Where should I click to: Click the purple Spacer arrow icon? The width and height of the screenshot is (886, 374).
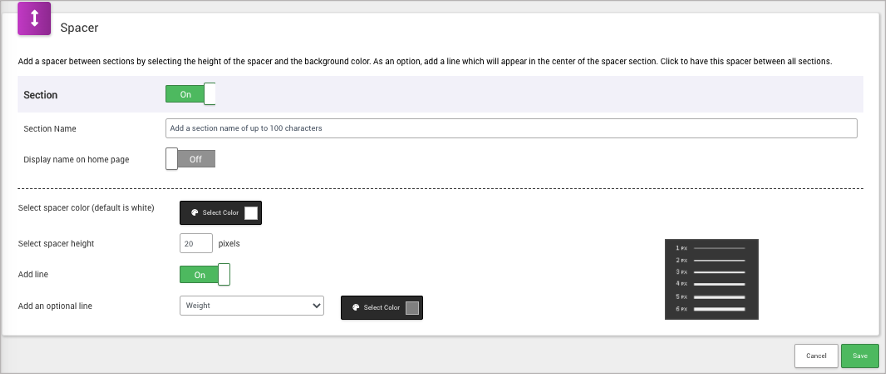(34, 19)
